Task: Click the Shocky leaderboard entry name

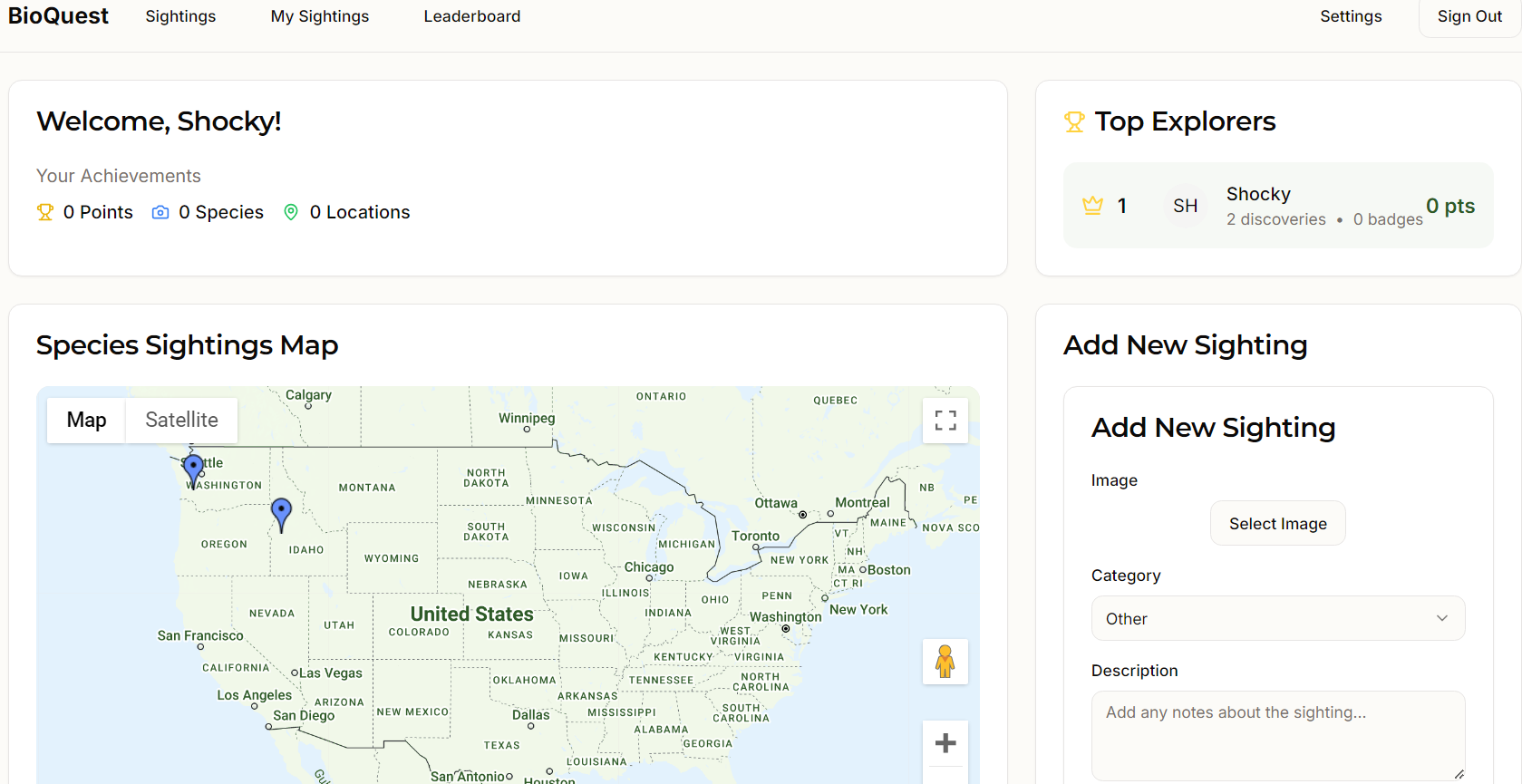Action: 1258,194
